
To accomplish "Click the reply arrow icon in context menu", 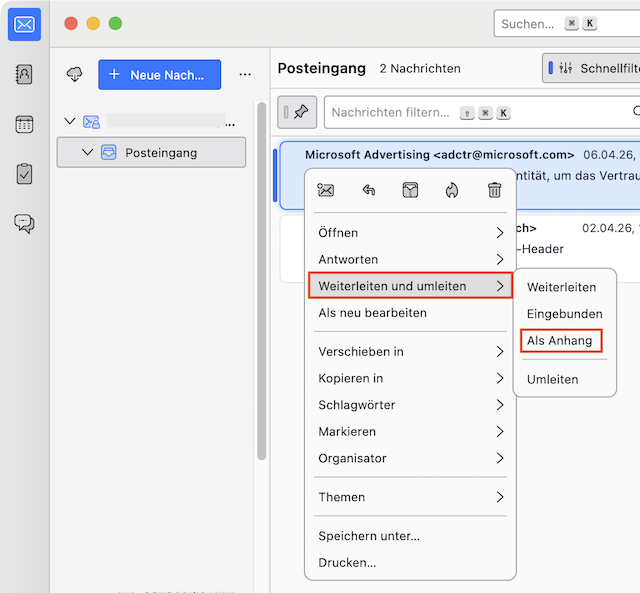I will pos(369,190).
